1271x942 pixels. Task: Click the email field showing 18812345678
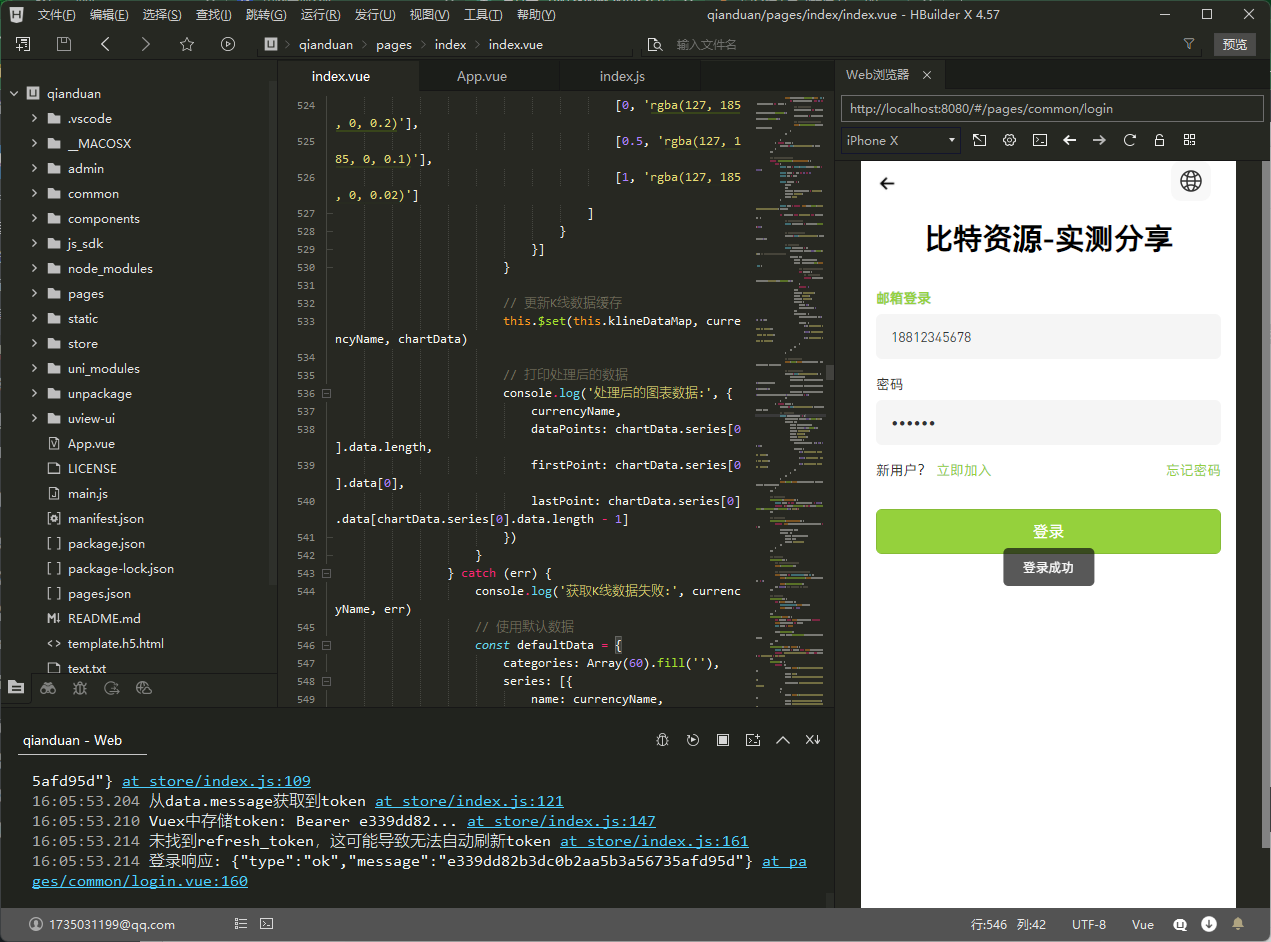pyautogui.click(x=1048, y=337)
